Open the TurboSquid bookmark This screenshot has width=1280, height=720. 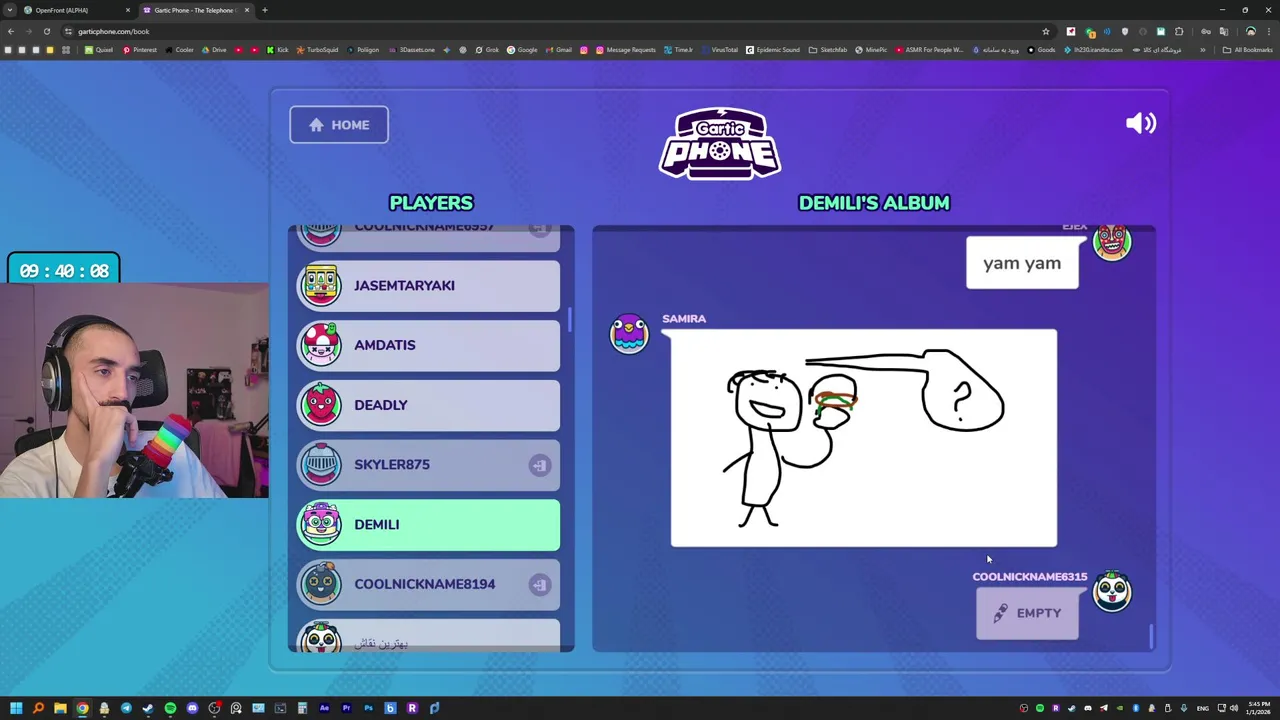pos(317,50)
